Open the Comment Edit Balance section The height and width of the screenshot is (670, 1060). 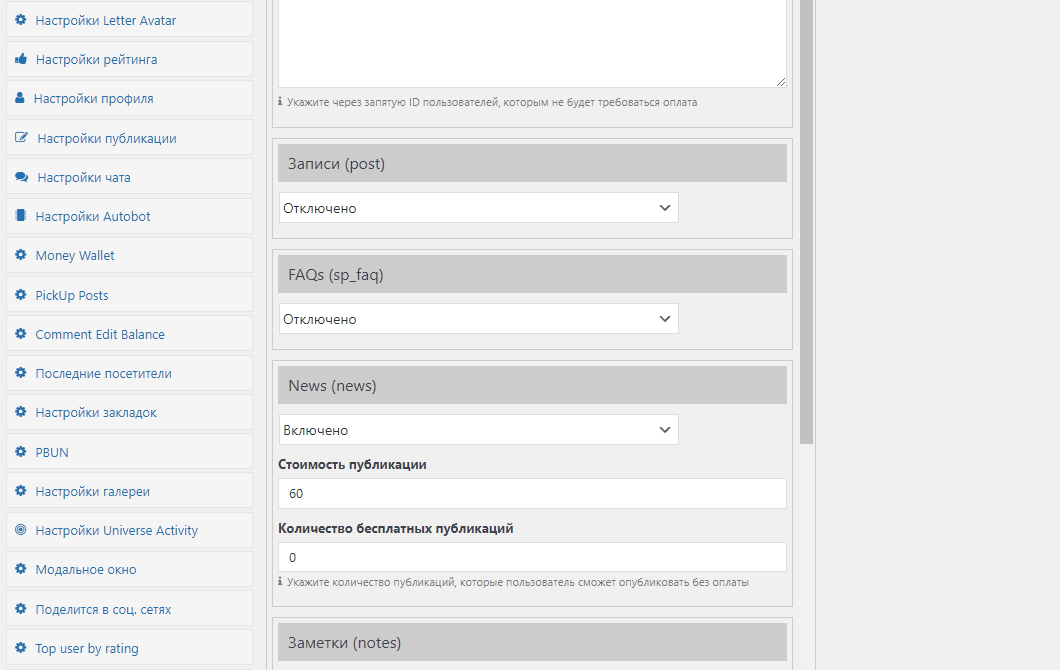(x=100, y=334)
